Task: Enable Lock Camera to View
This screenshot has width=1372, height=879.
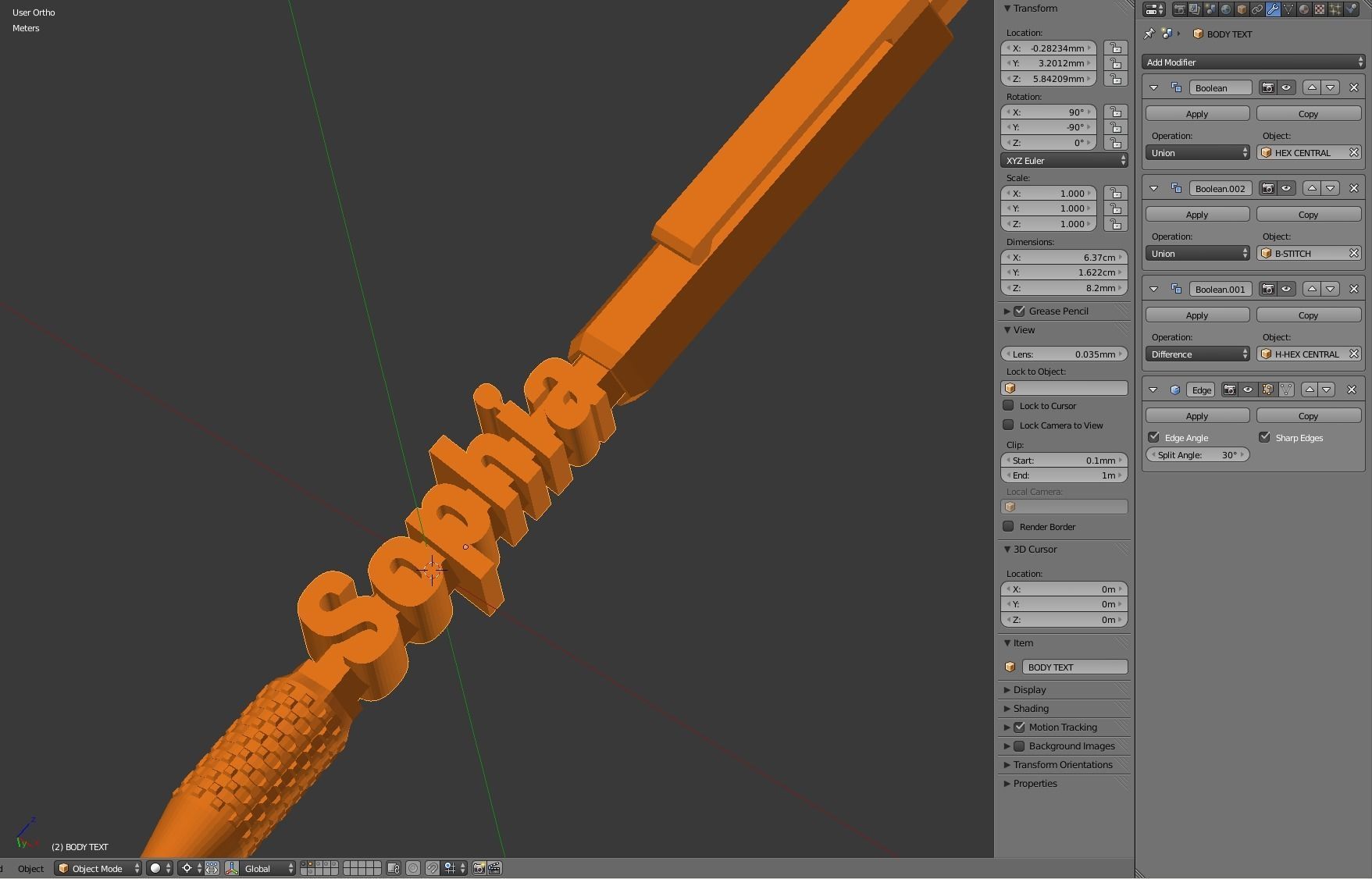Action: [1009, 425]
